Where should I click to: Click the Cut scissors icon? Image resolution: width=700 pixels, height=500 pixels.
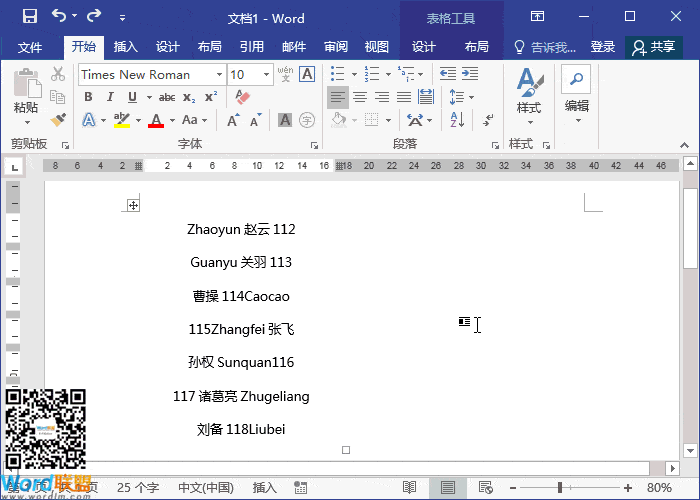click(58, 74)
